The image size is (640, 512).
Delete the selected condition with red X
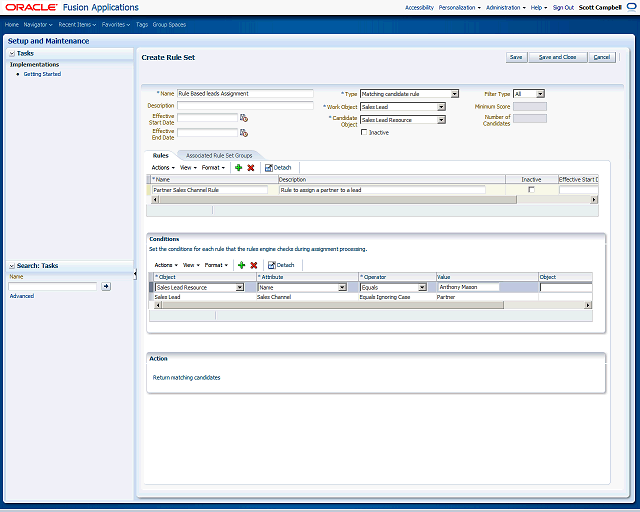pos(253,265)
